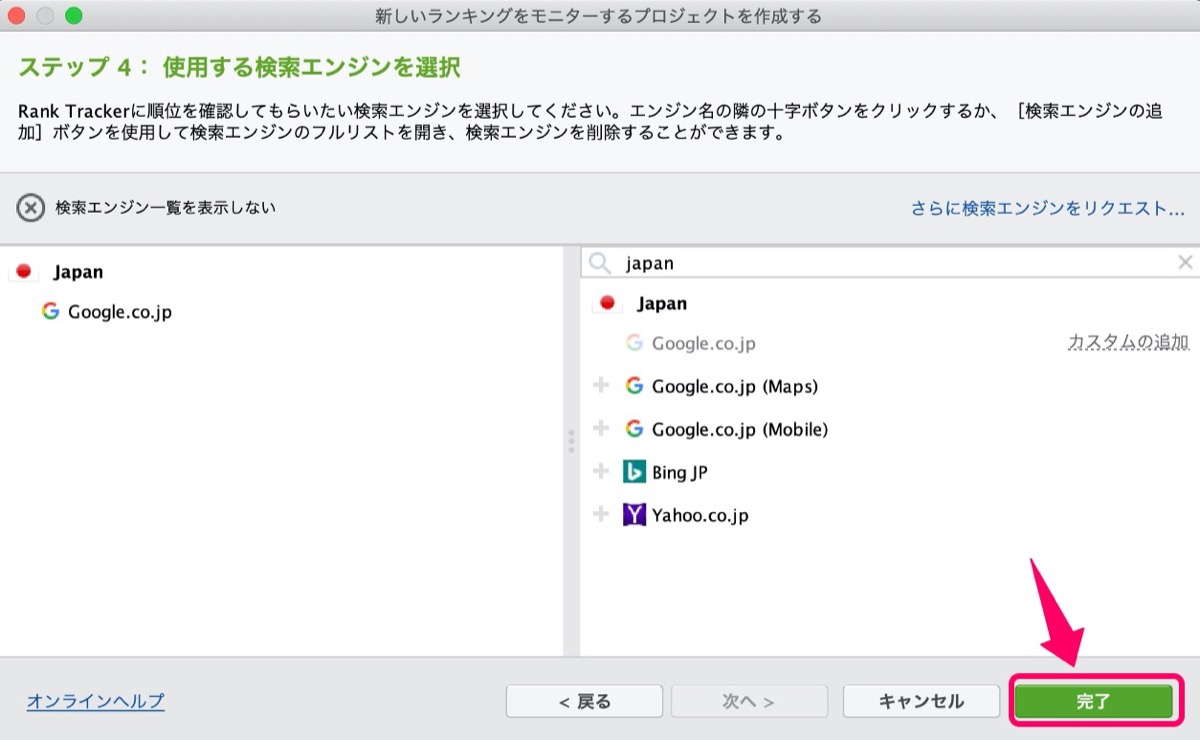Add Yahoo.co.jp with its plus icon

point(601,514)
